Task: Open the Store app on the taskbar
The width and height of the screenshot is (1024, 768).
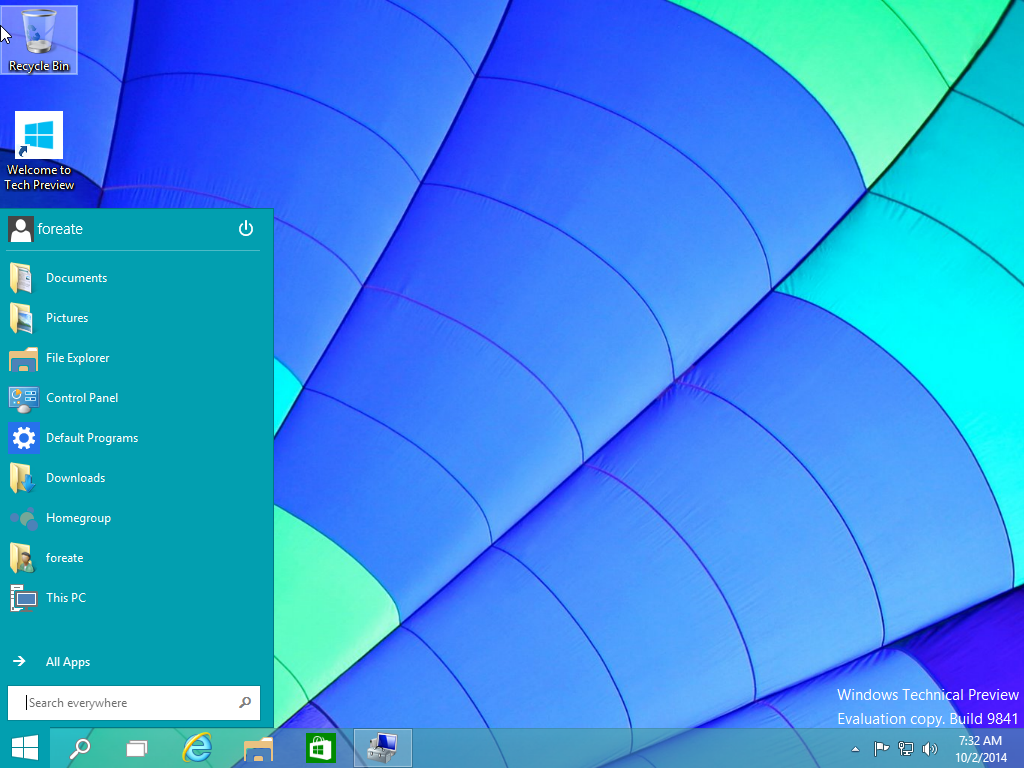Action: [x=320, y=748]
